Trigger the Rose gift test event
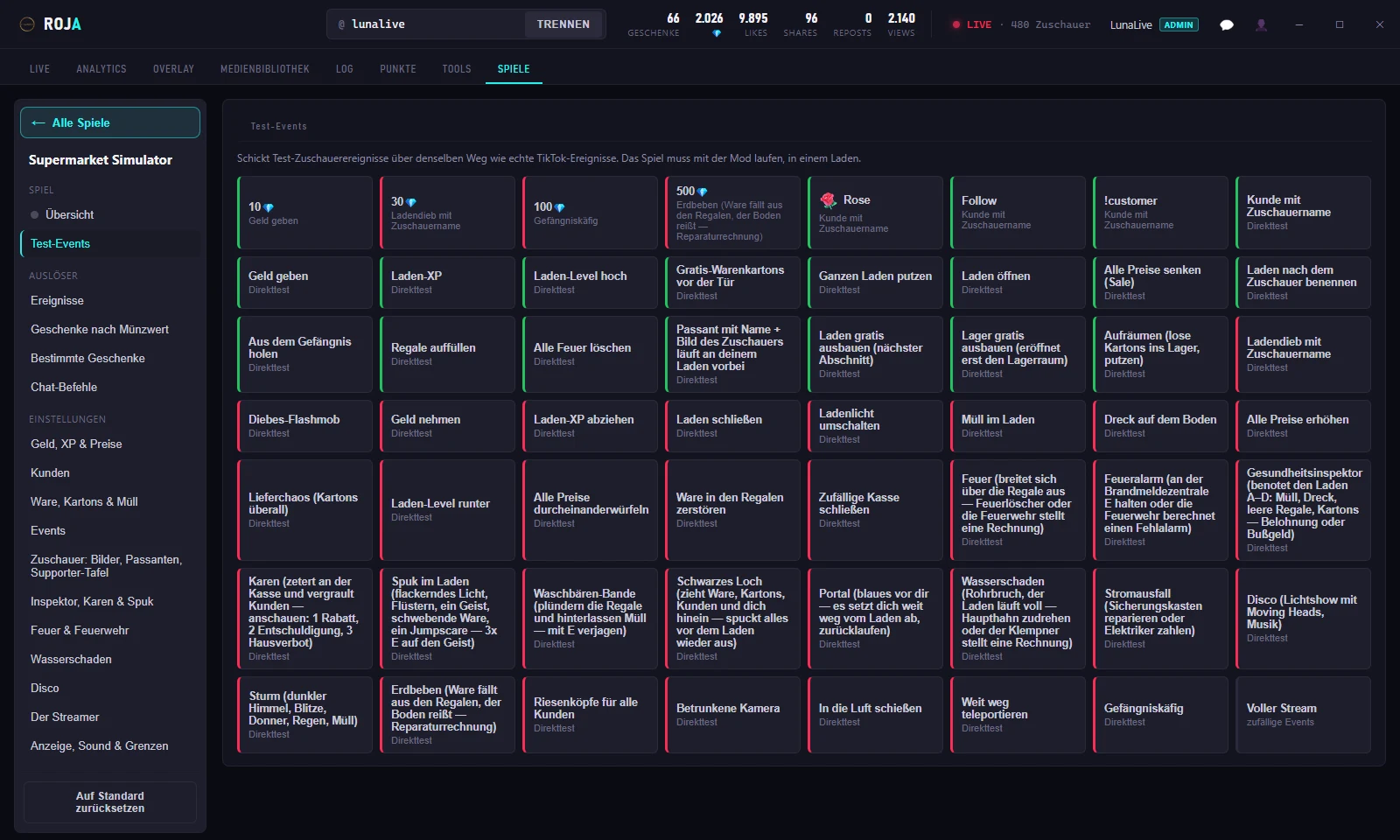The image size is (1400, 840). 875,213
